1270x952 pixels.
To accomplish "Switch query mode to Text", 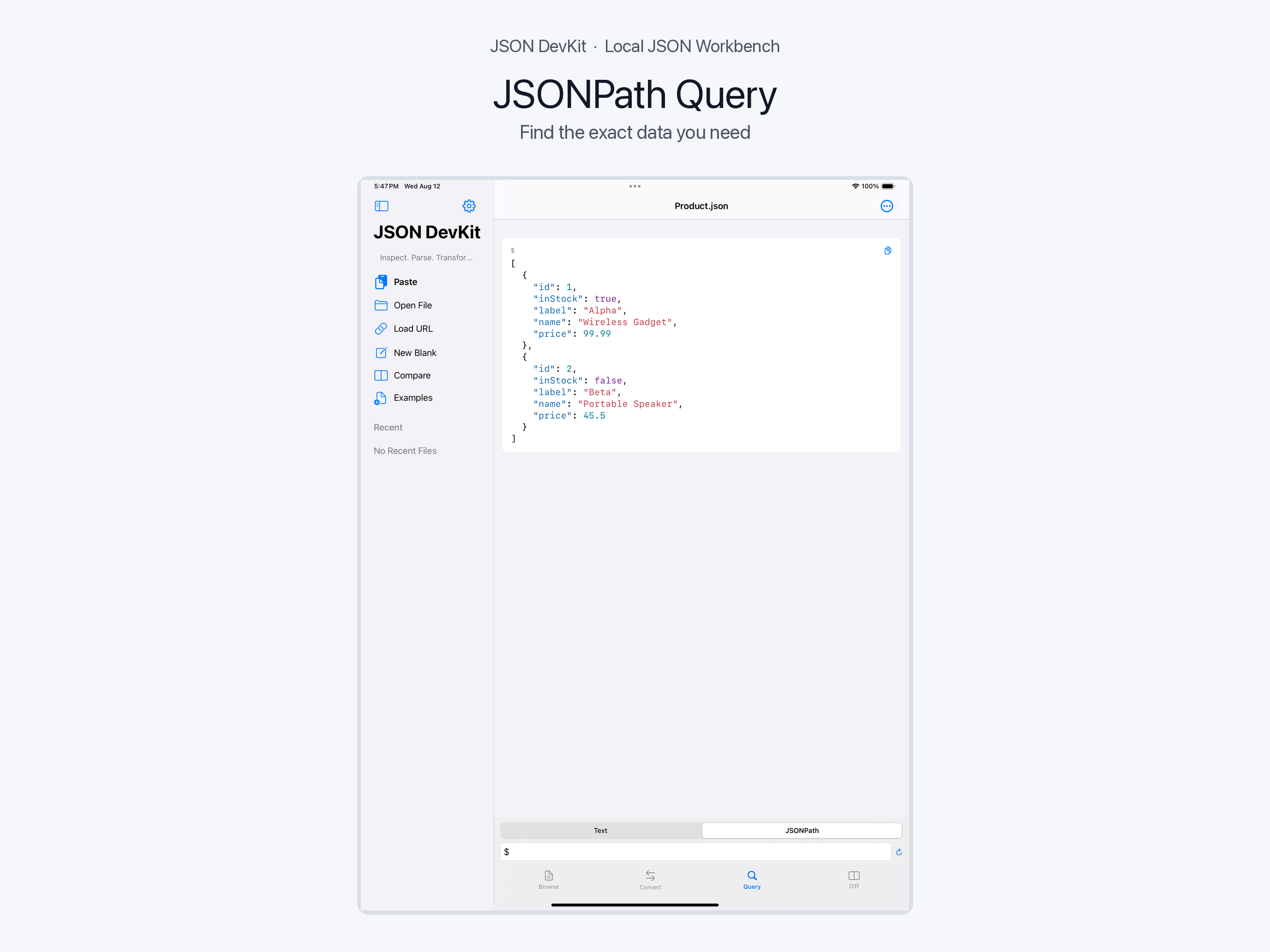I will click(600, 830).
